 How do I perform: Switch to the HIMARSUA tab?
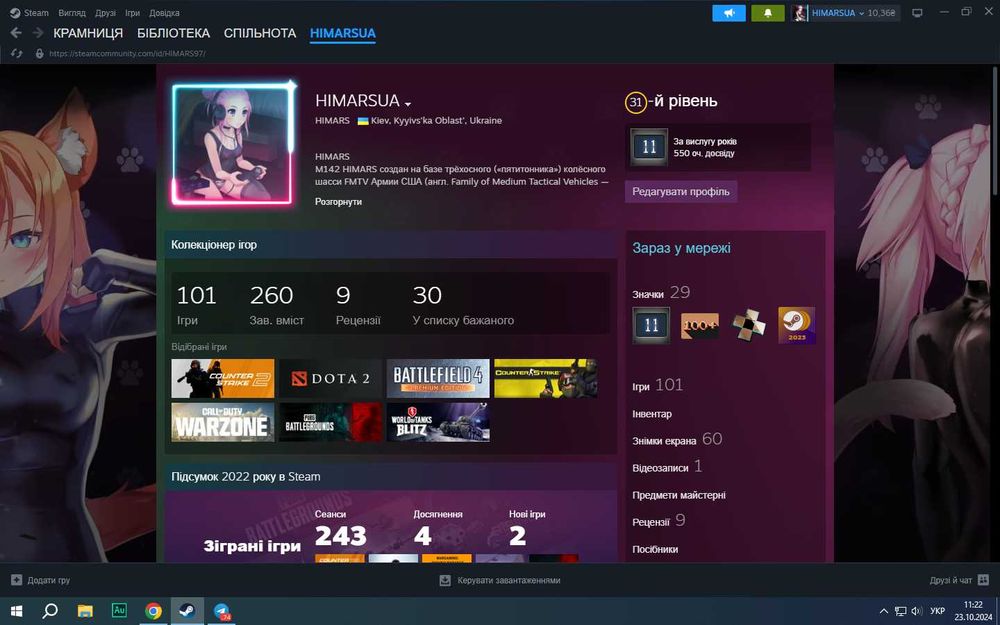pos(342,33)
